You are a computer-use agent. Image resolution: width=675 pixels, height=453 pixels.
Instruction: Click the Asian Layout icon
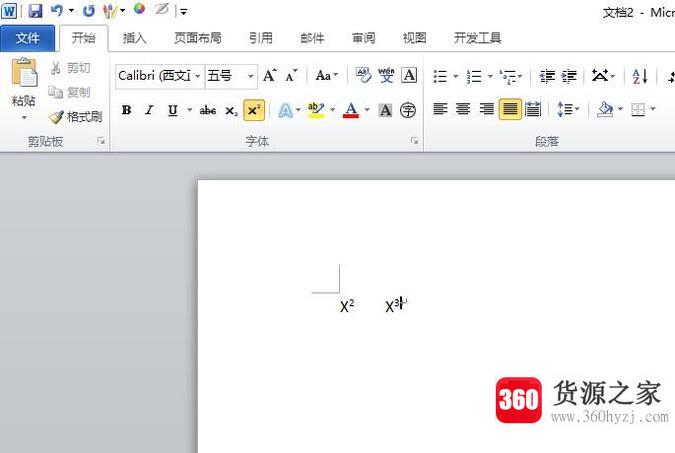(x=600, y=76)
